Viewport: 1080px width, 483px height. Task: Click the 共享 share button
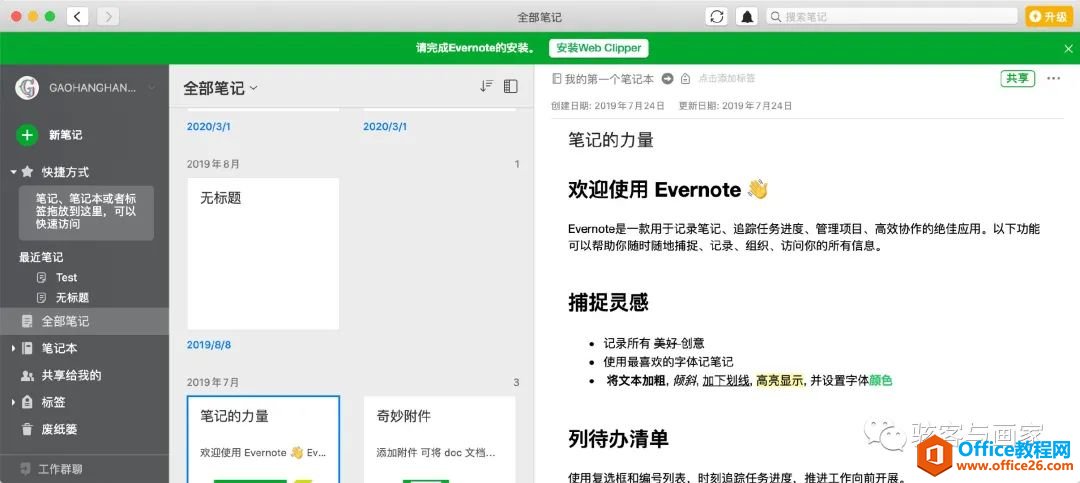(x=1017, y=78)
